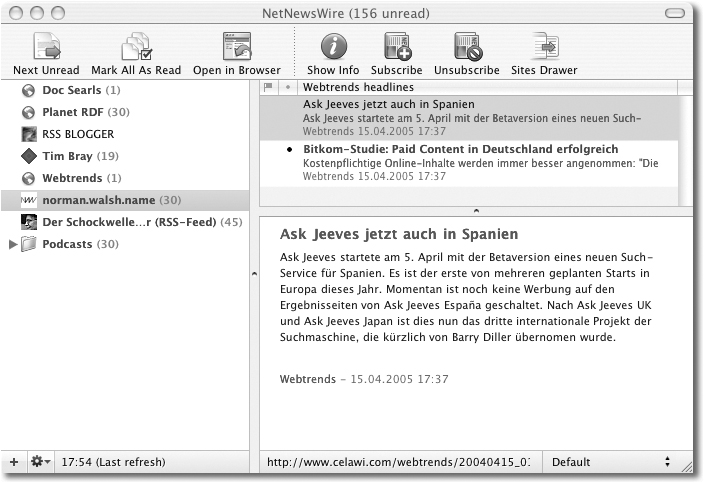Click the RSS BLOGGER feed icon

coord(29,134)
